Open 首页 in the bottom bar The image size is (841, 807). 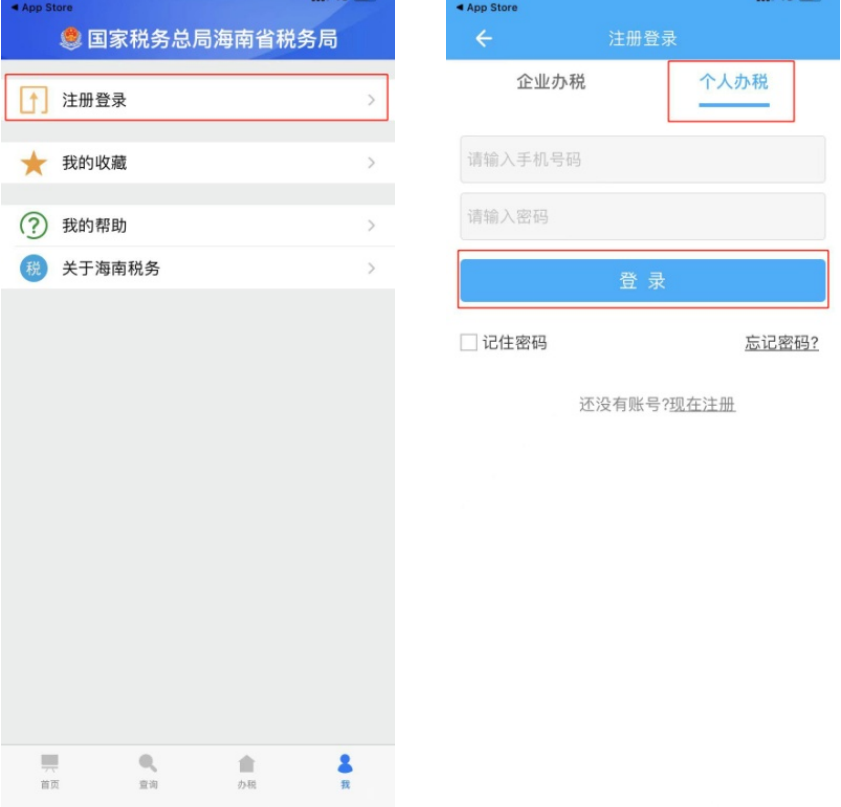50,771
